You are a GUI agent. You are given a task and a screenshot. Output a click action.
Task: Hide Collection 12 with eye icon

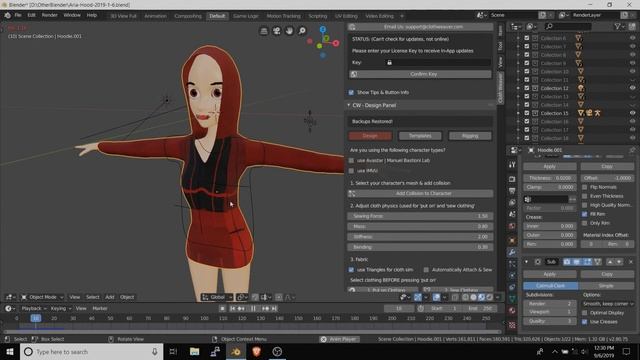coord(632,88)
